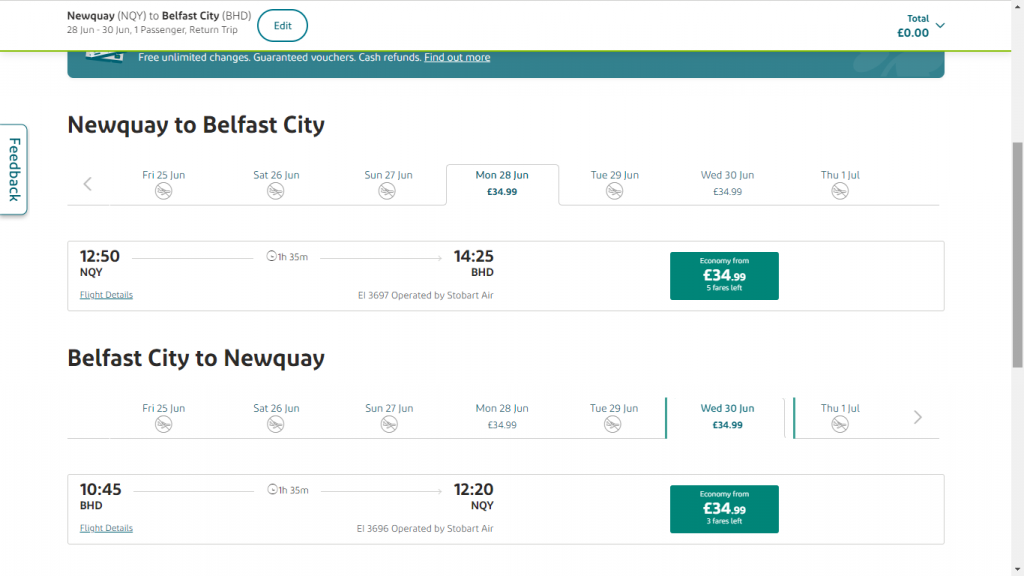Select return Mon 28 Jun £34.99 date tab
The width and height of the screenshot is (1024, 576).
501,416
